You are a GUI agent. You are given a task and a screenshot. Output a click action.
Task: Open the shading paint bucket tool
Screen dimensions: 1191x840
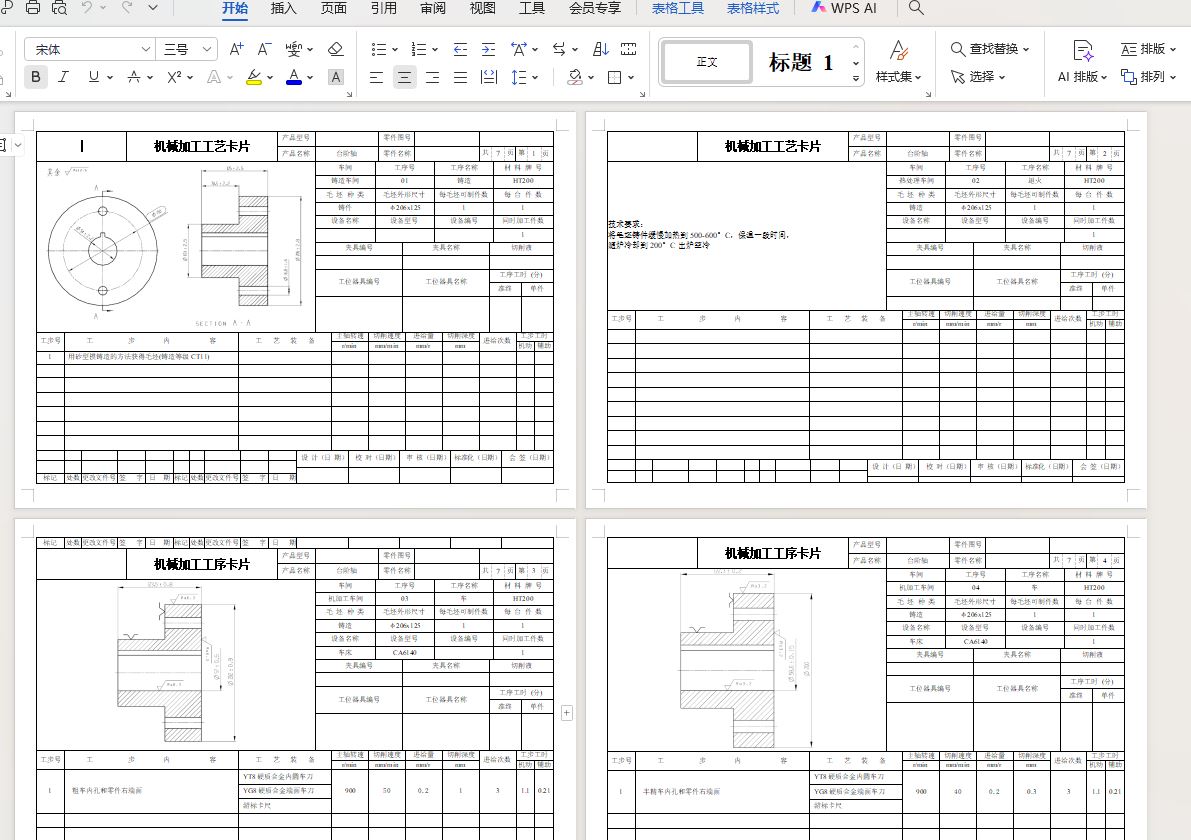coord(575,77)
